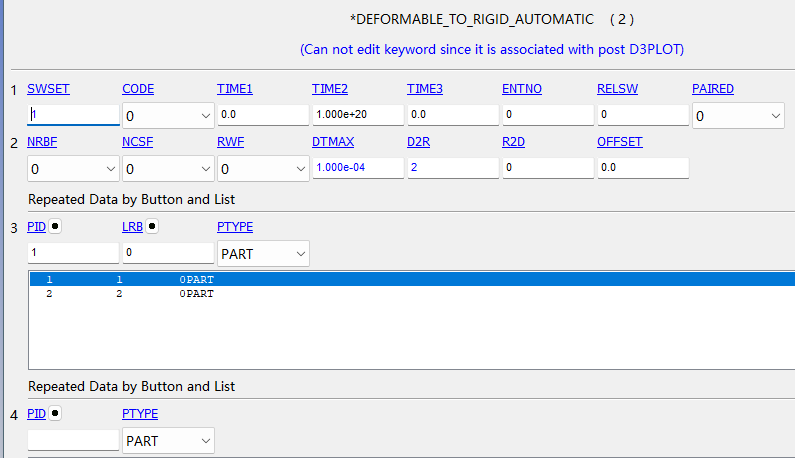Click the NCSF label link
This screenshot has width=795, height=458.
[137, 142]
